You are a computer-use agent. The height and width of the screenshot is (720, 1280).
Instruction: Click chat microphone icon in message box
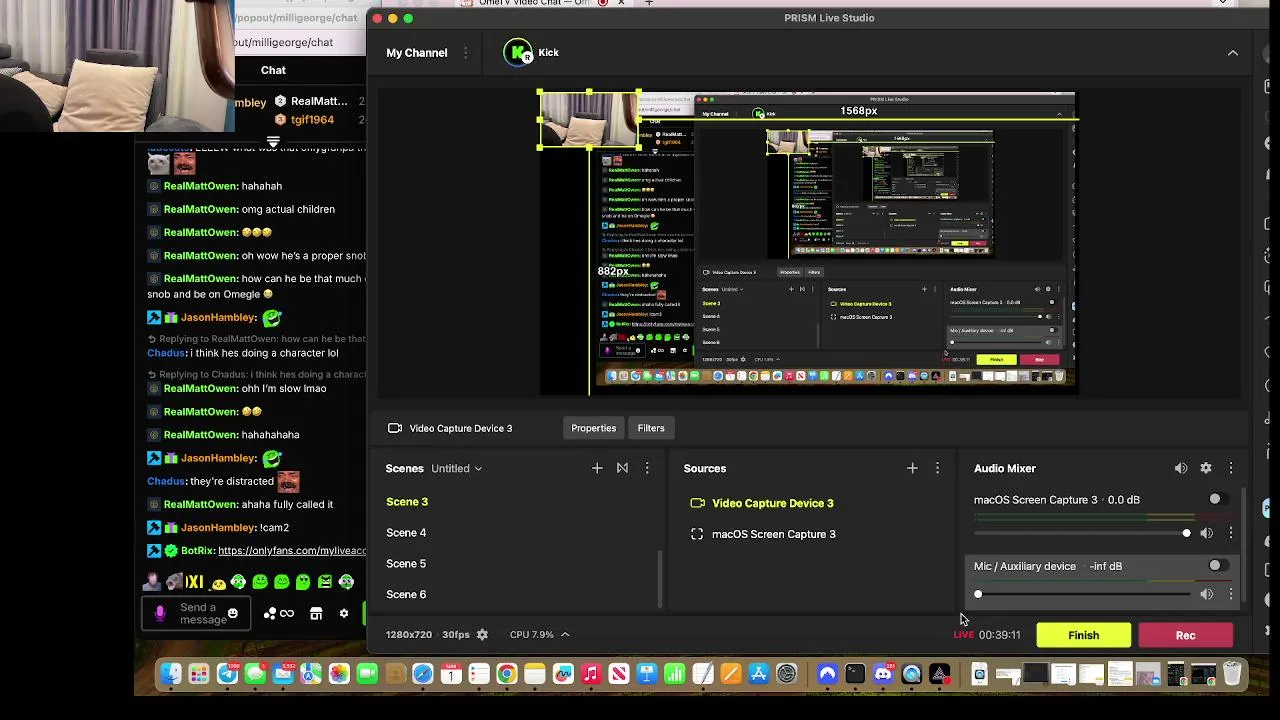click(160, 614)
